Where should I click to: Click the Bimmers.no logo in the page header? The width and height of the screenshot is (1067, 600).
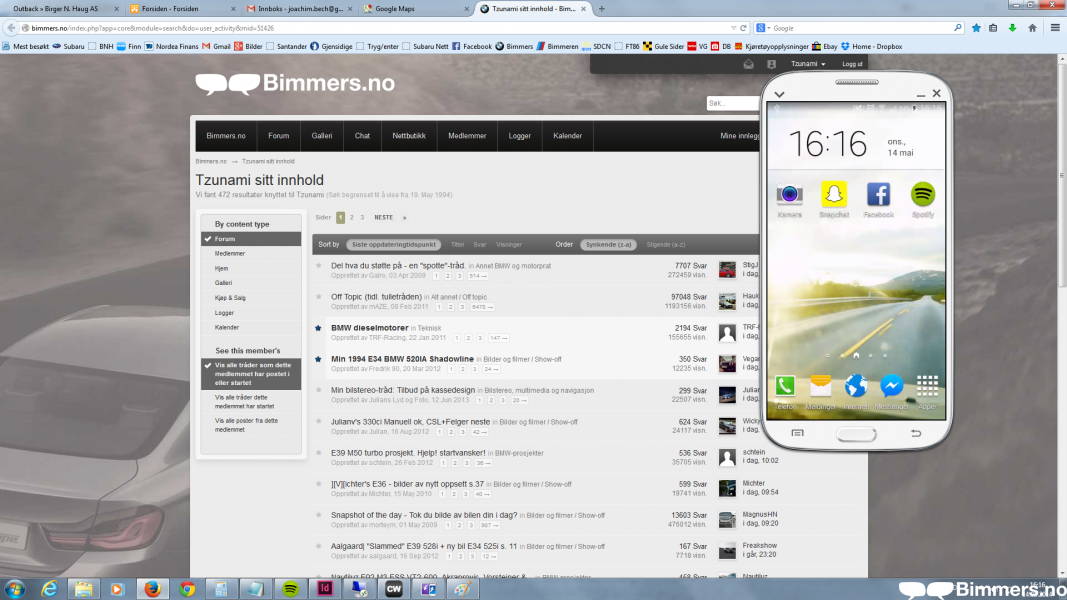[295, 84]
